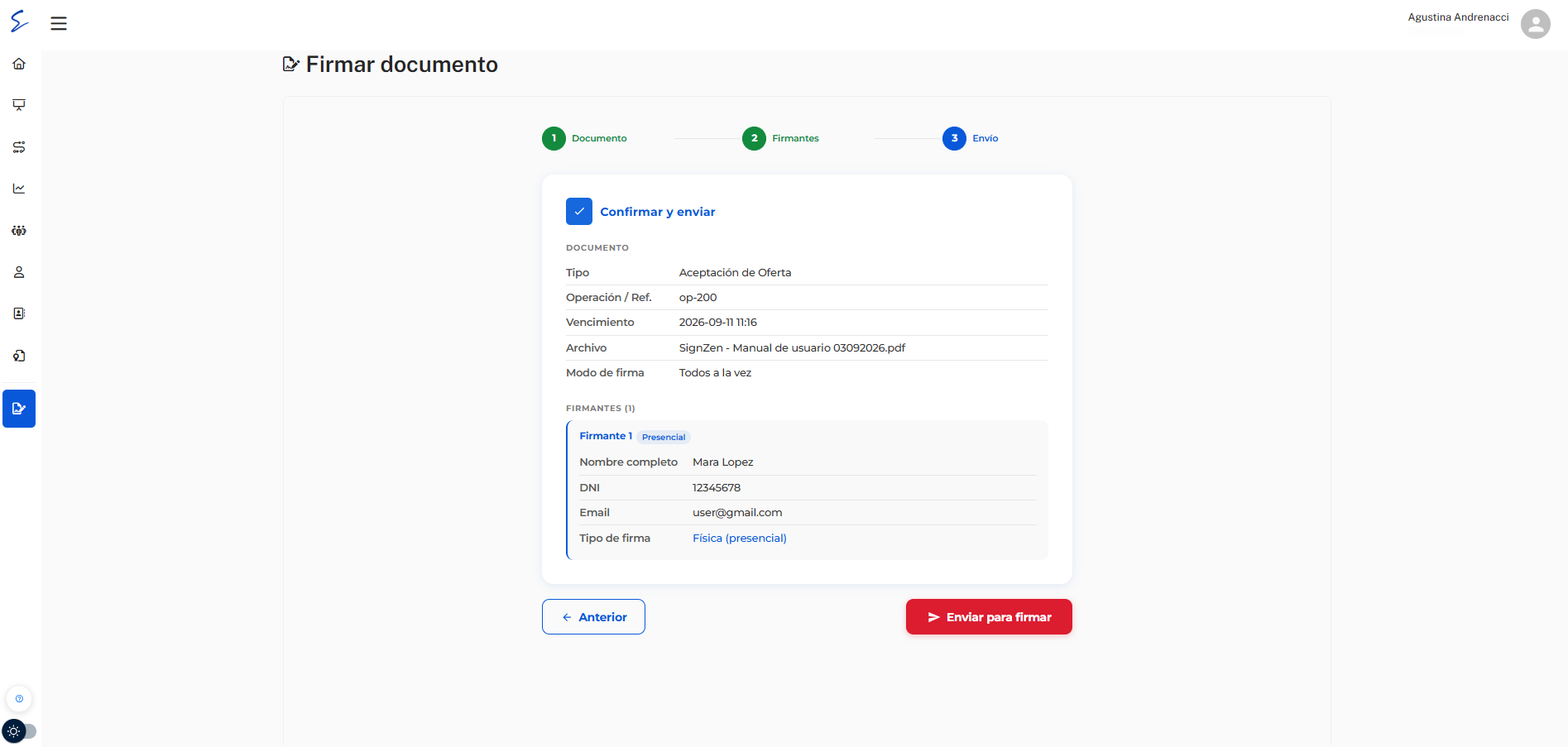Go to Home in sidebar
The width and height of the screenshot is (1568, 747).
19,64
